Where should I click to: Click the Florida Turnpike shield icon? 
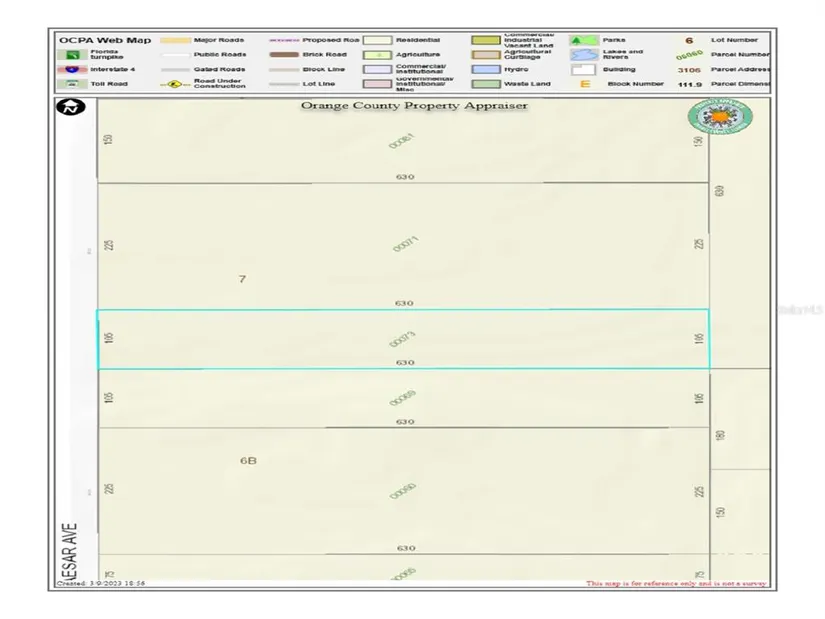[72, 54]
